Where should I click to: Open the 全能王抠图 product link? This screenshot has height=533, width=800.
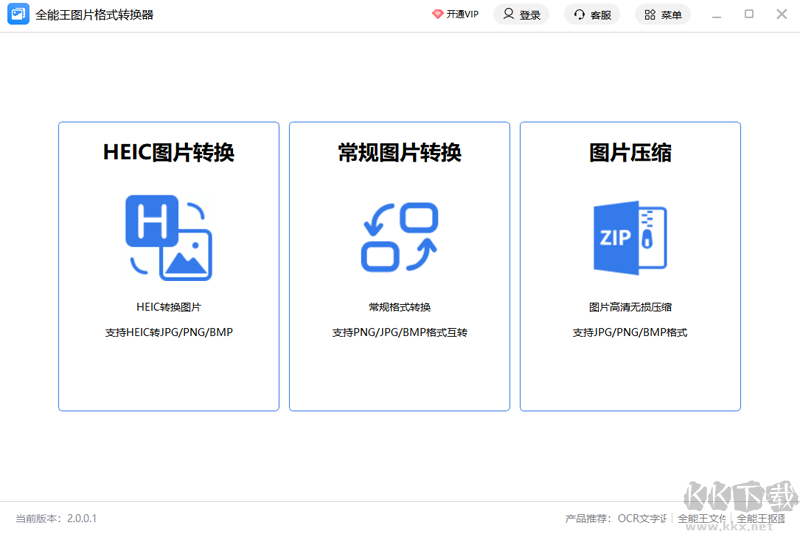[760, 518]
